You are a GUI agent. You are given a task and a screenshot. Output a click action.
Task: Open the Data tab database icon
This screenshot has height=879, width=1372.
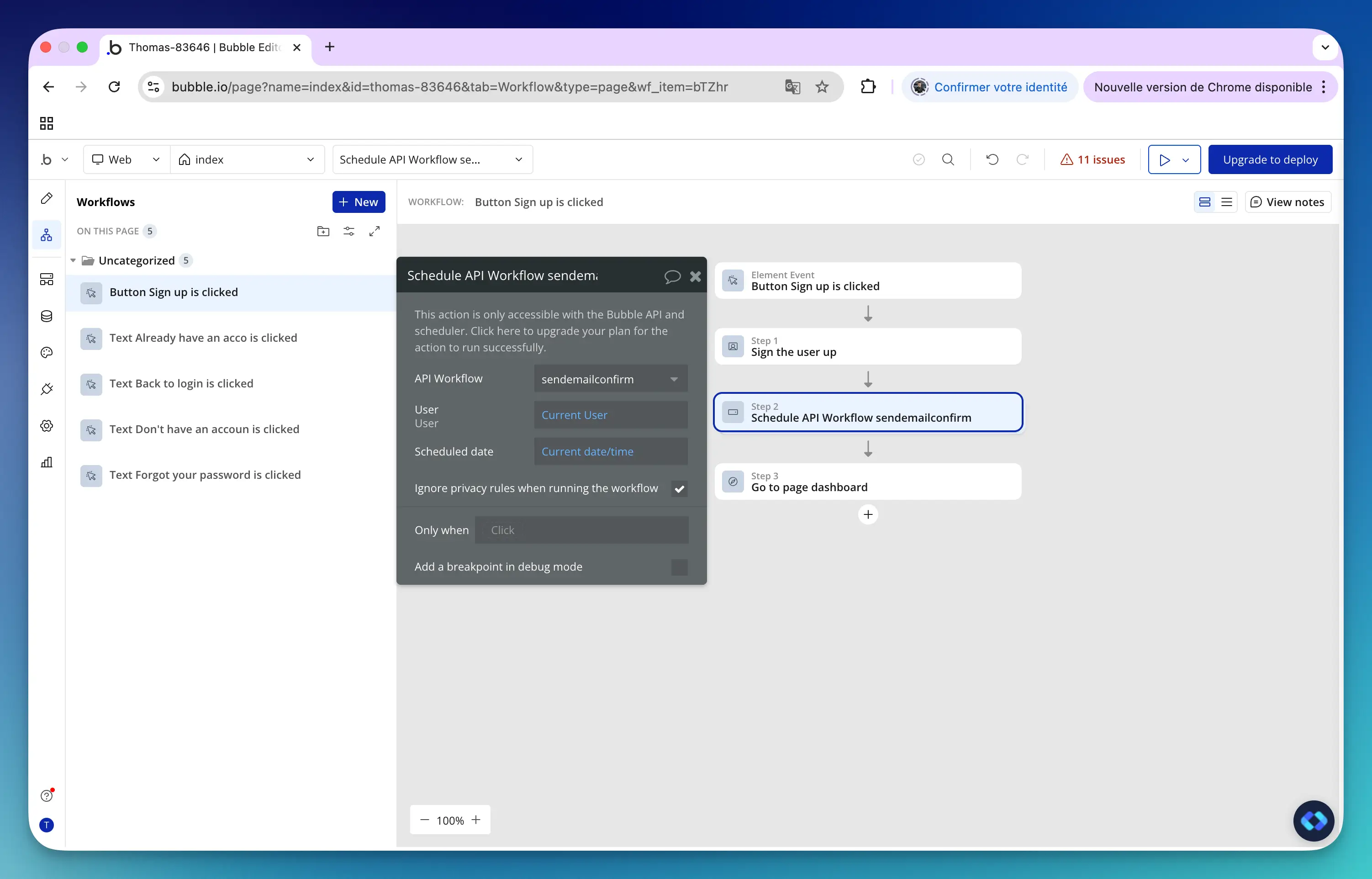(x=47, y=316)
